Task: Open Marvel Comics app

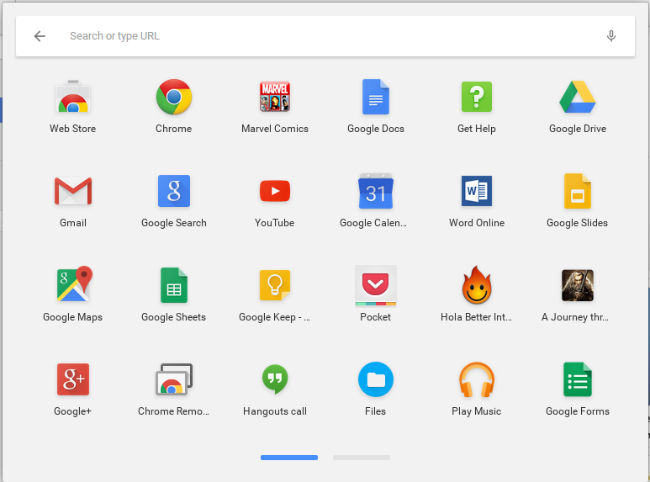Action: coord(274,97)
